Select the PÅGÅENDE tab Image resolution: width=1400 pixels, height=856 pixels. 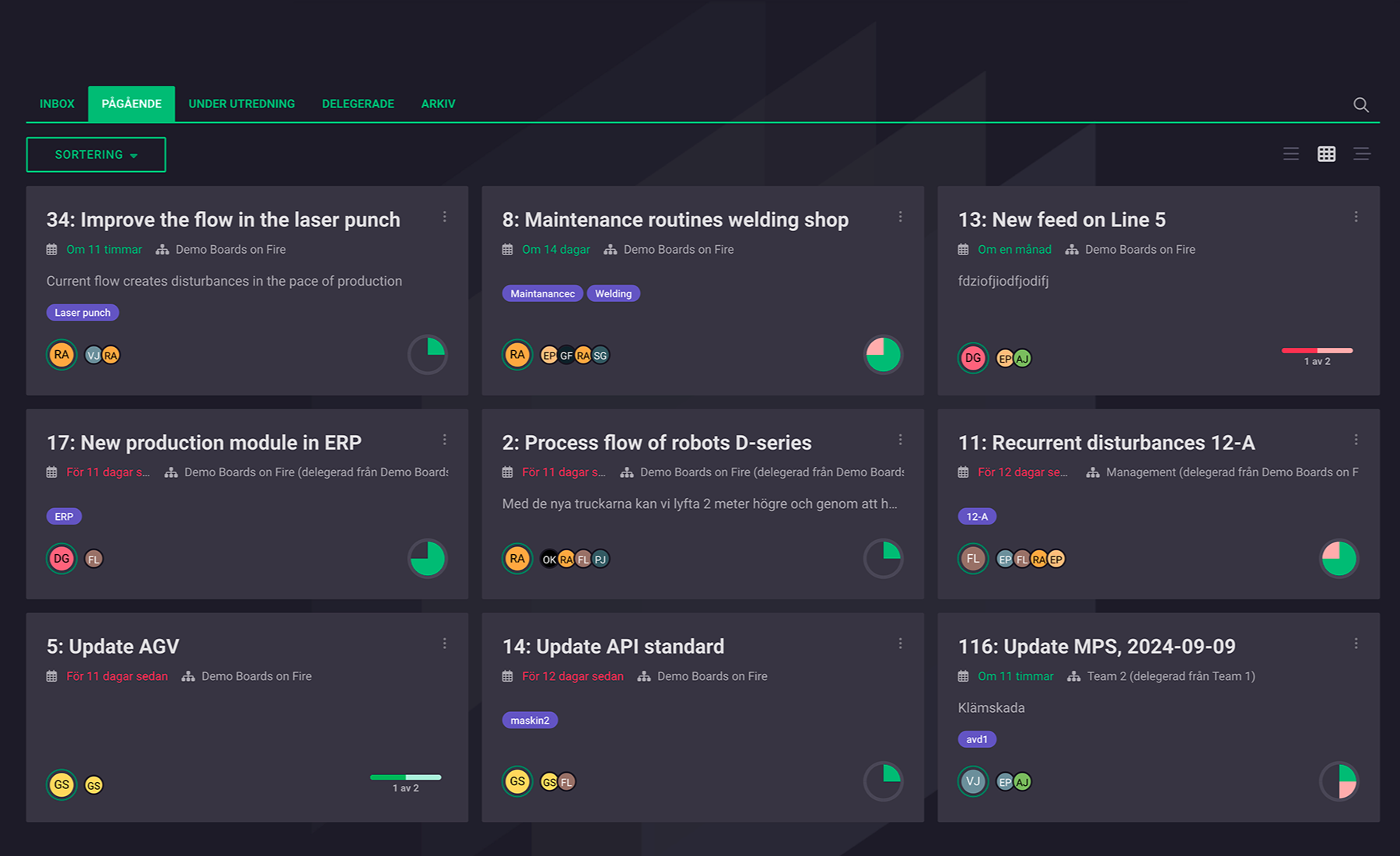[x=131, y=104]
